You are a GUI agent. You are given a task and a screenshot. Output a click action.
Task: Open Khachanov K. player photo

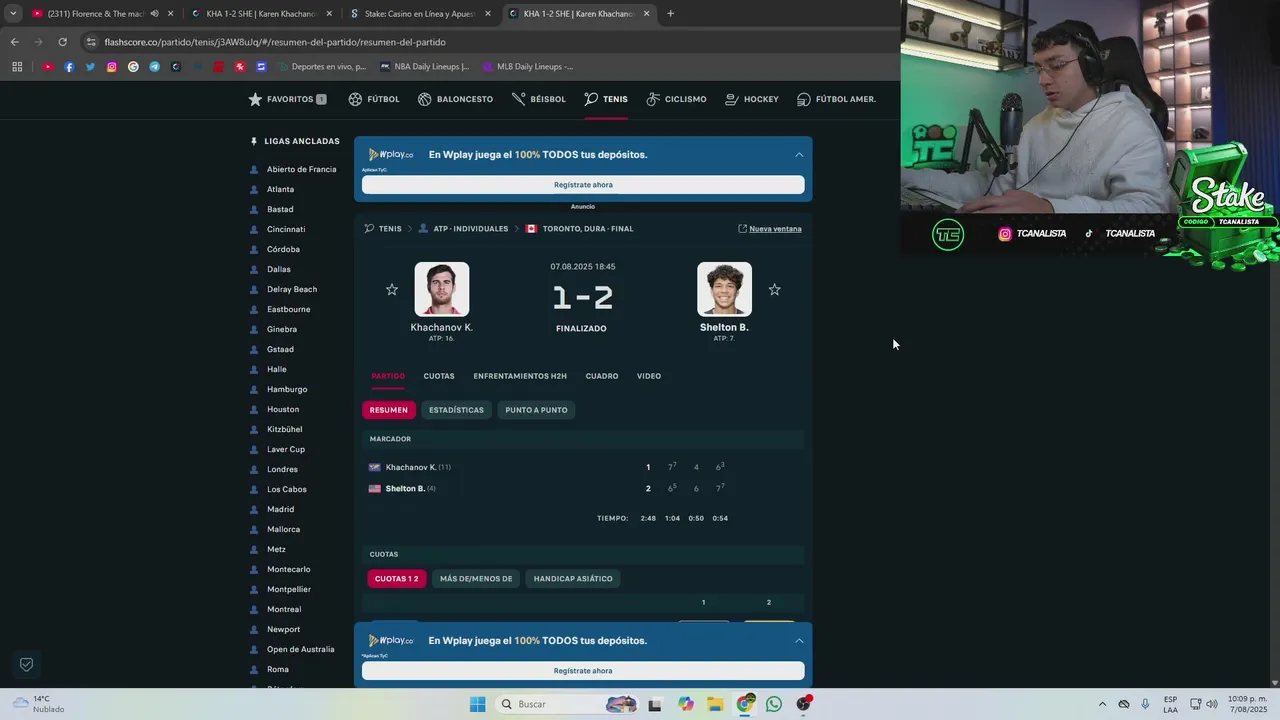pos(442,289)
